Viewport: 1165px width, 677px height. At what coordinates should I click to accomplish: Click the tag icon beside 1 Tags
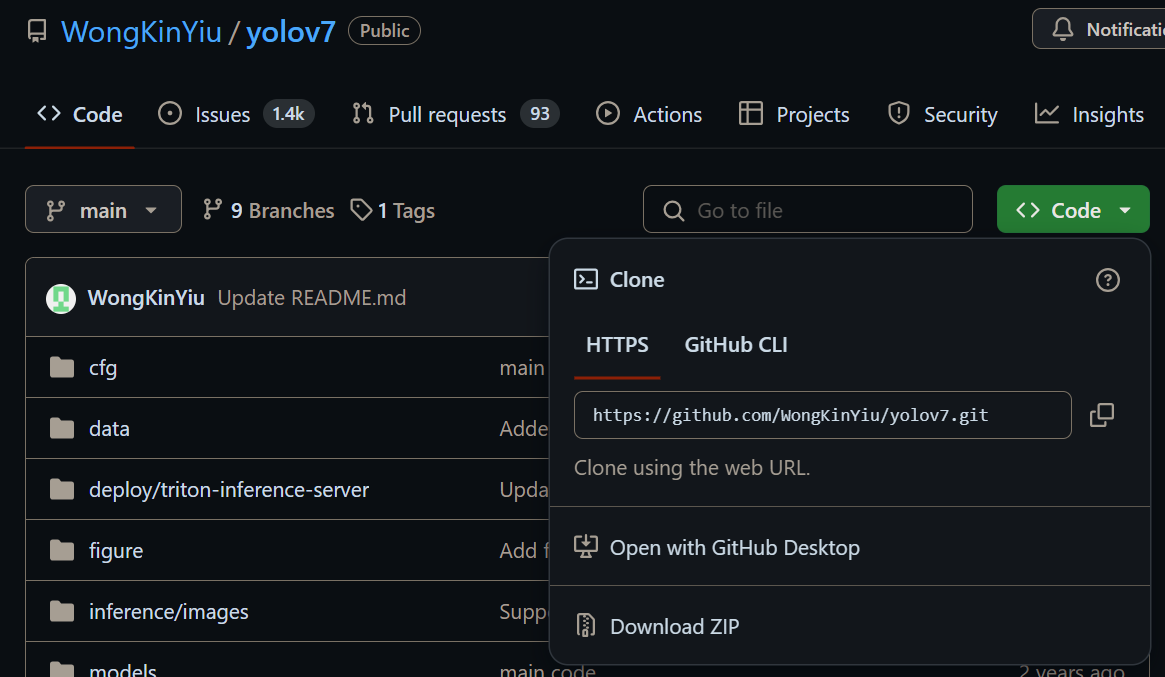tap(361, 210)
